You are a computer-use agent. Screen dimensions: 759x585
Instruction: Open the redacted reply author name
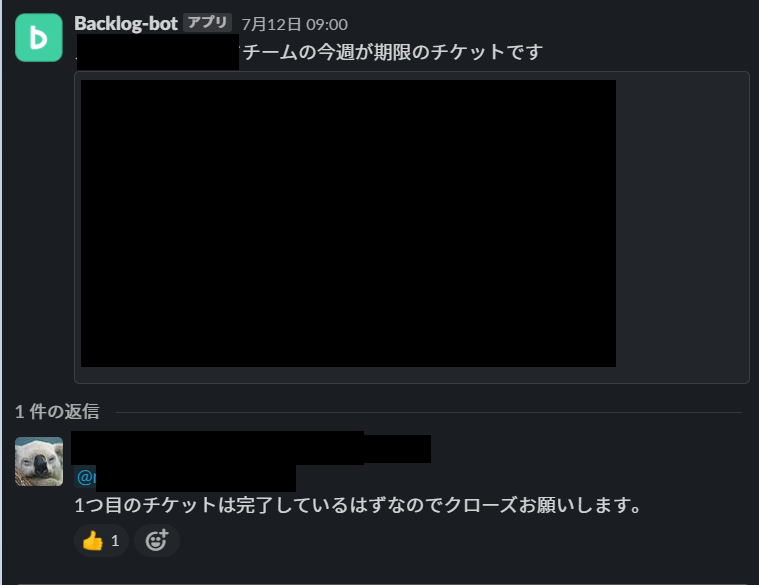click(x=218, y=448)
